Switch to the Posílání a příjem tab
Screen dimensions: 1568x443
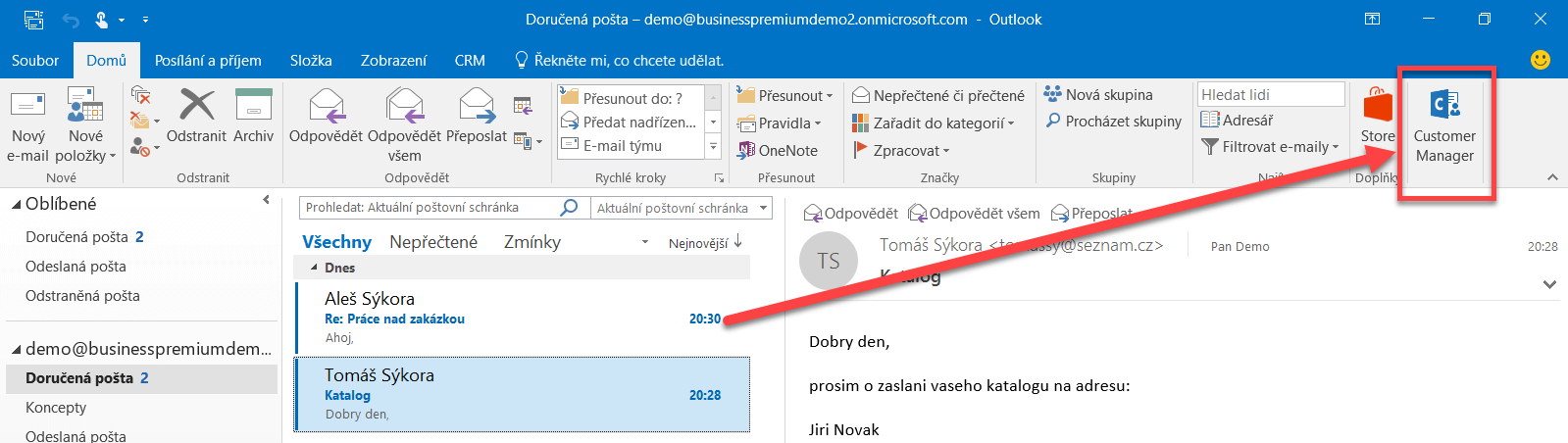click(x=208, y=60)
